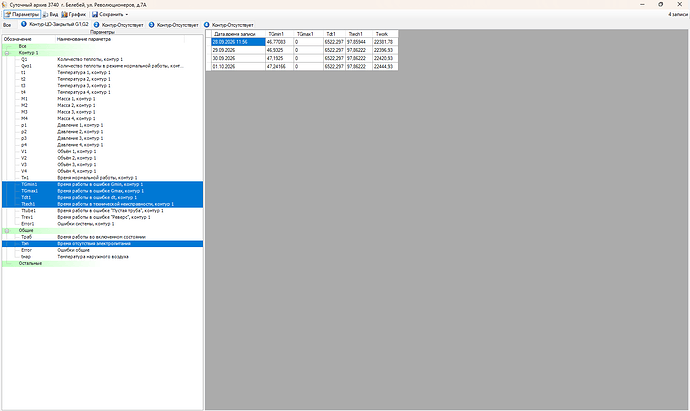
Task: Collapse the Контур 1 tree group
Action: pyautogui.click(x=7, y=53)
